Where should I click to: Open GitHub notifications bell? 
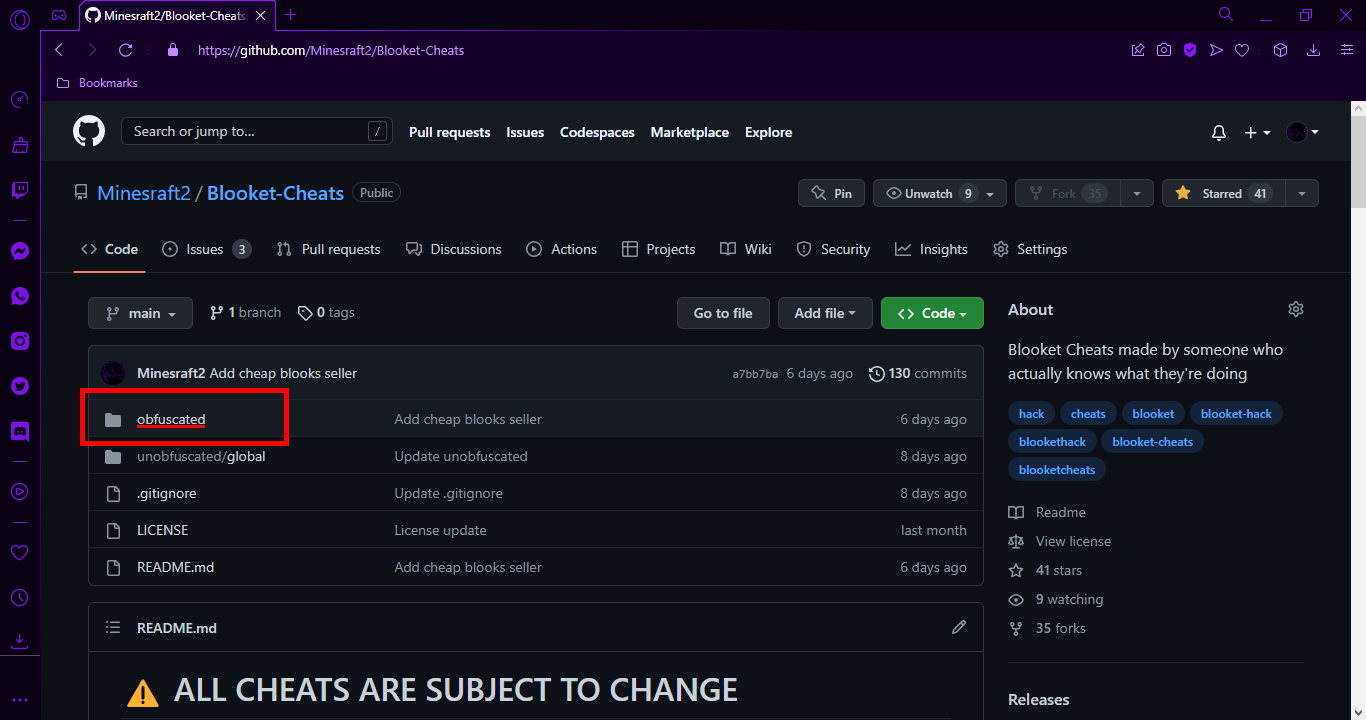pyautogui.click(x=1219, y=133)
